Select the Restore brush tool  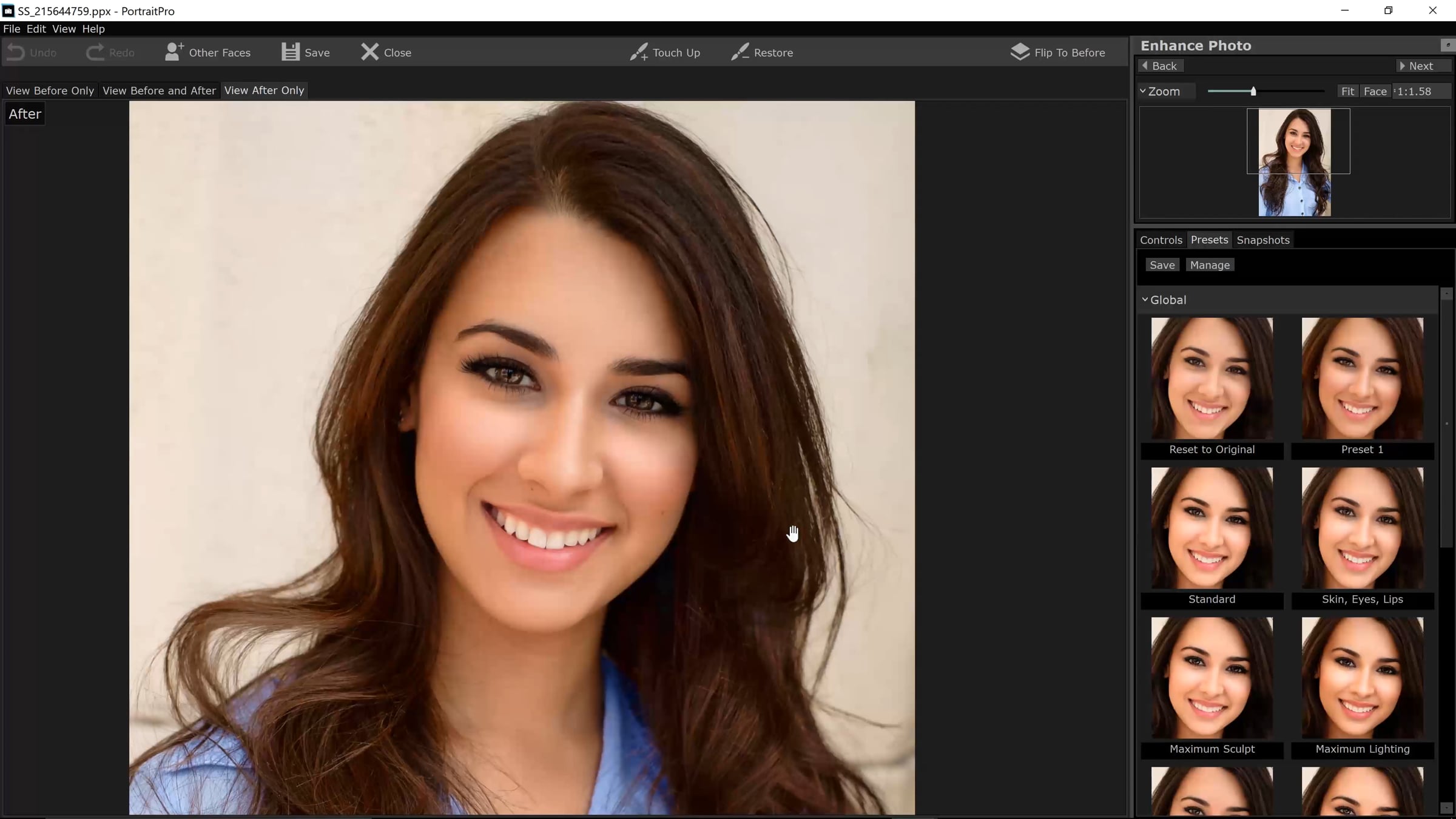[740, 52]
